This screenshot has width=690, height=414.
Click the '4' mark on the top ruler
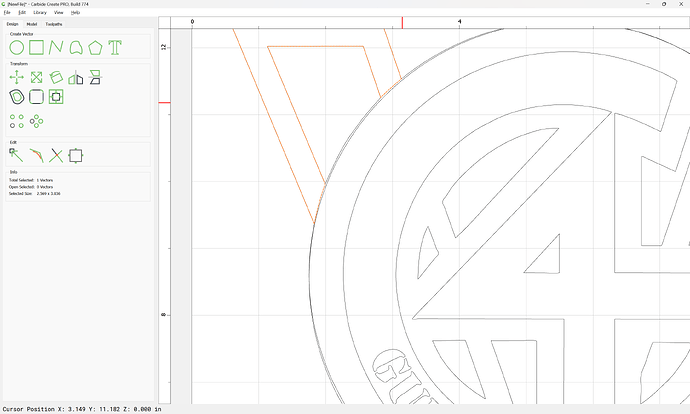pos(459,22)
